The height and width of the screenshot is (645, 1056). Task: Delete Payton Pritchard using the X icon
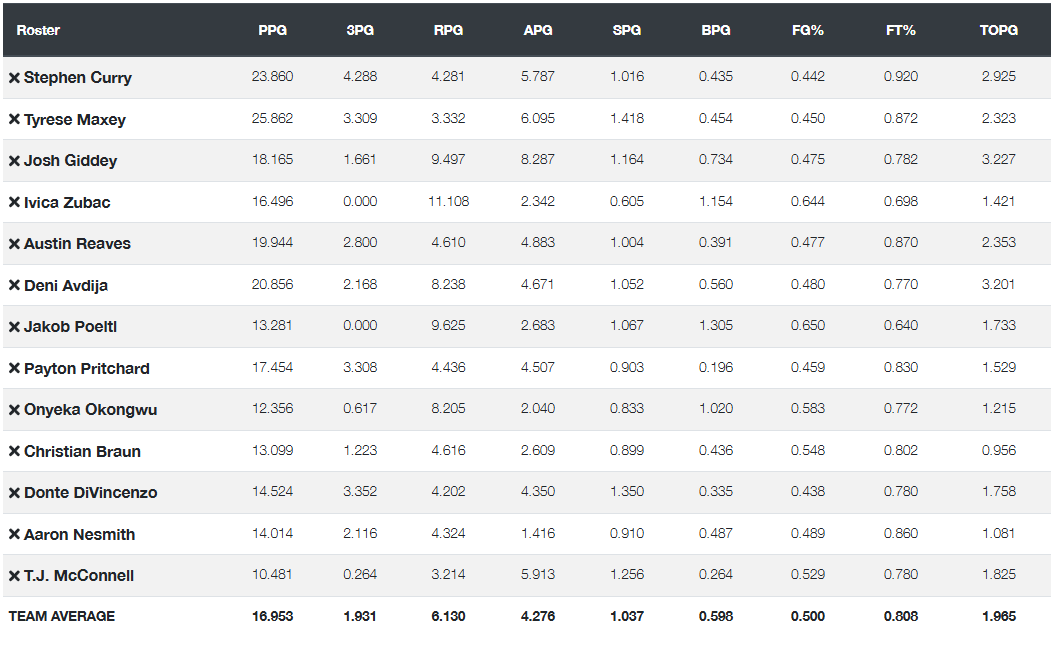14,368
